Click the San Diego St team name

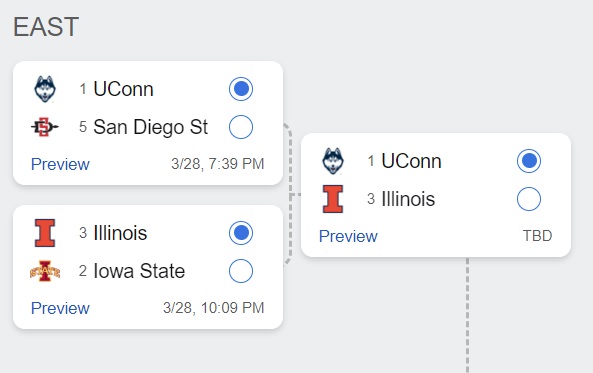(x=151, y=127)
